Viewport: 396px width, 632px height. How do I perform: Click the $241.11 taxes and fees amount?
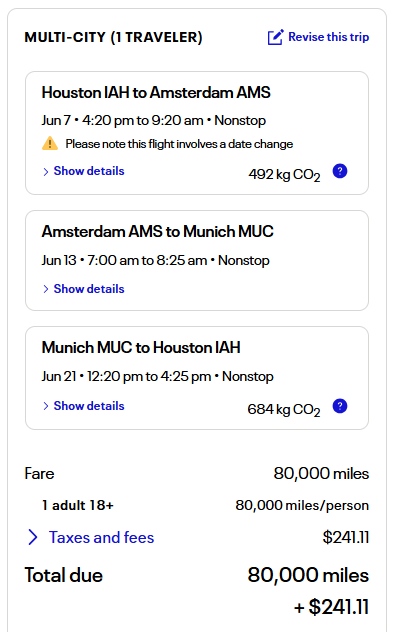(346, 537)
